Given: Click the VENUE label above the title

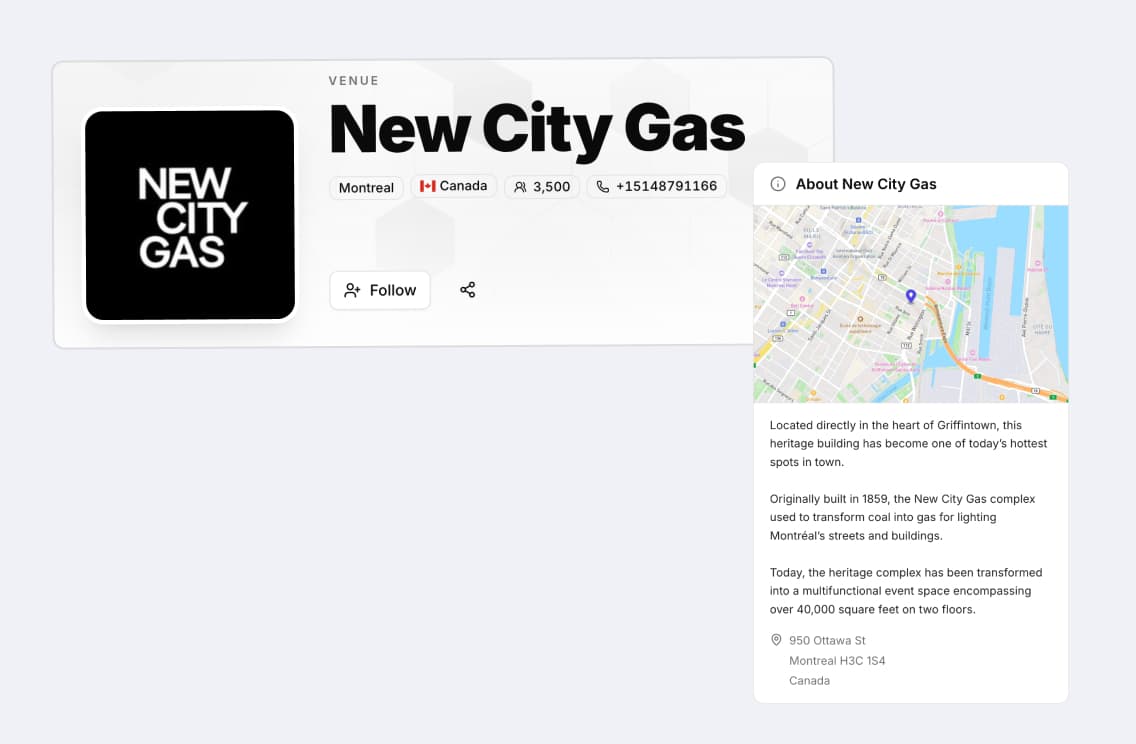Looking at the screenshot, I should [x=354, y=80].
